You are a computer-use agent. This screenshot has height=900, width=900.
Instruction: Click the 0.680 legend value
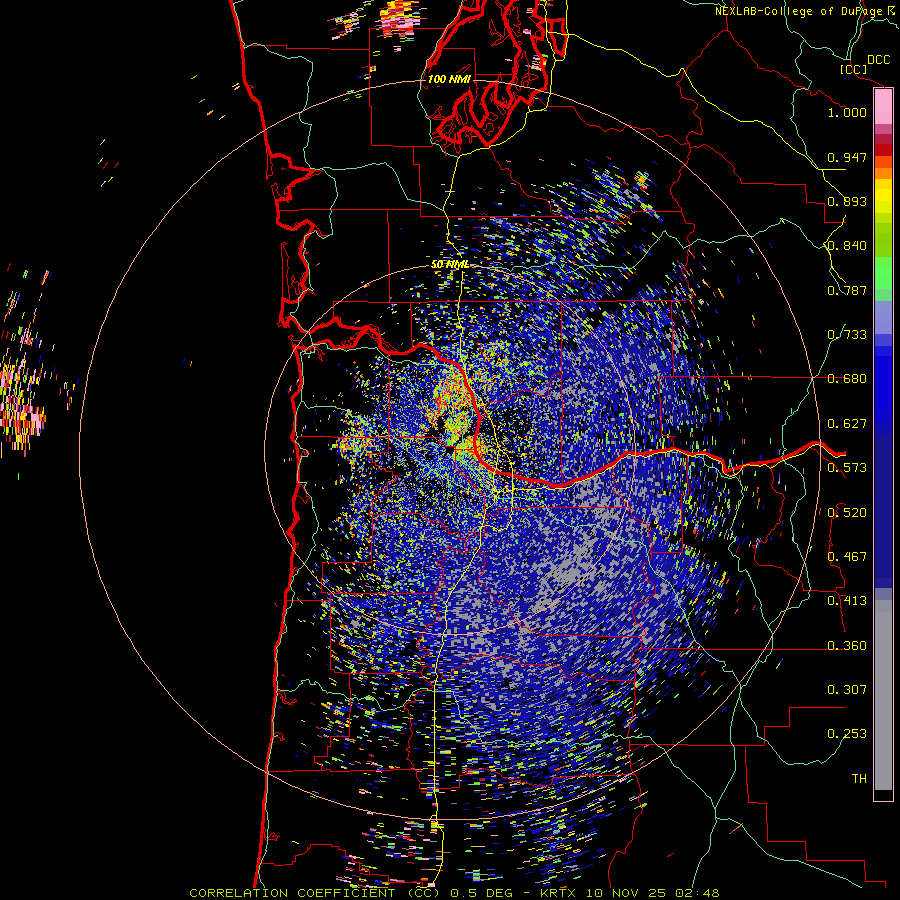point(847,379)
